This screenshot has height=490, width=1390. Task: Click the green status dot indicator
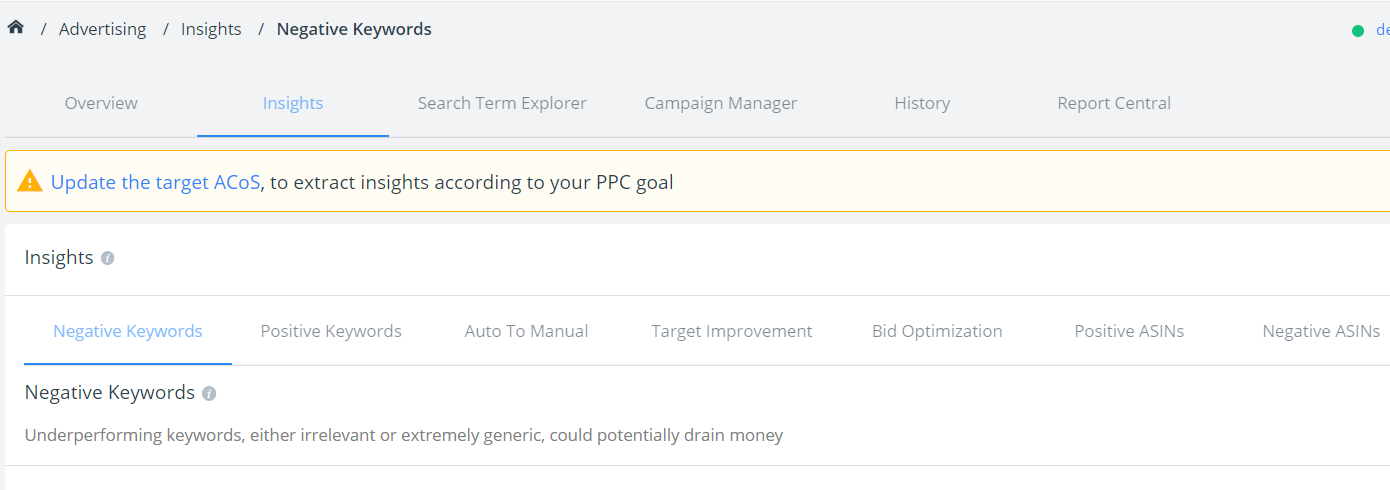(1358, 31)
